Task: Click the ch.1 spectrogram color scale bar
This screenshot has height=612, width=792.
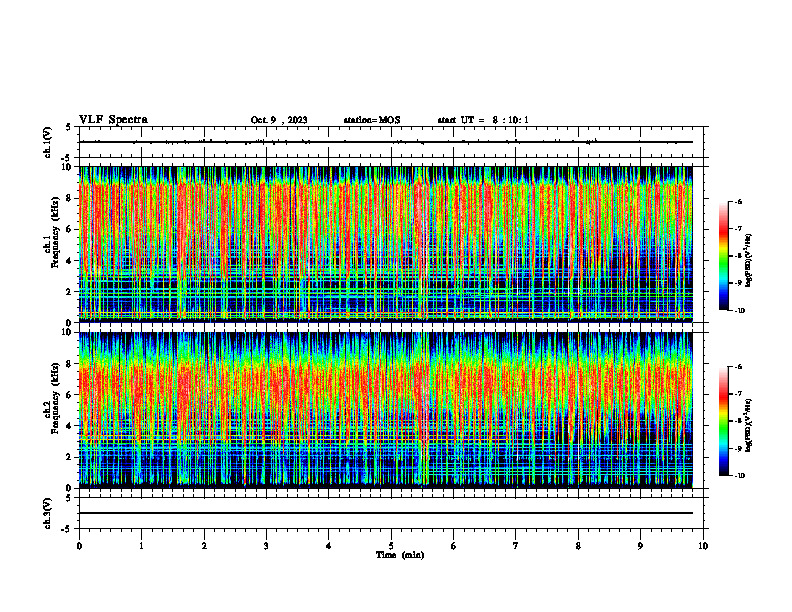Action: point(724,256)
